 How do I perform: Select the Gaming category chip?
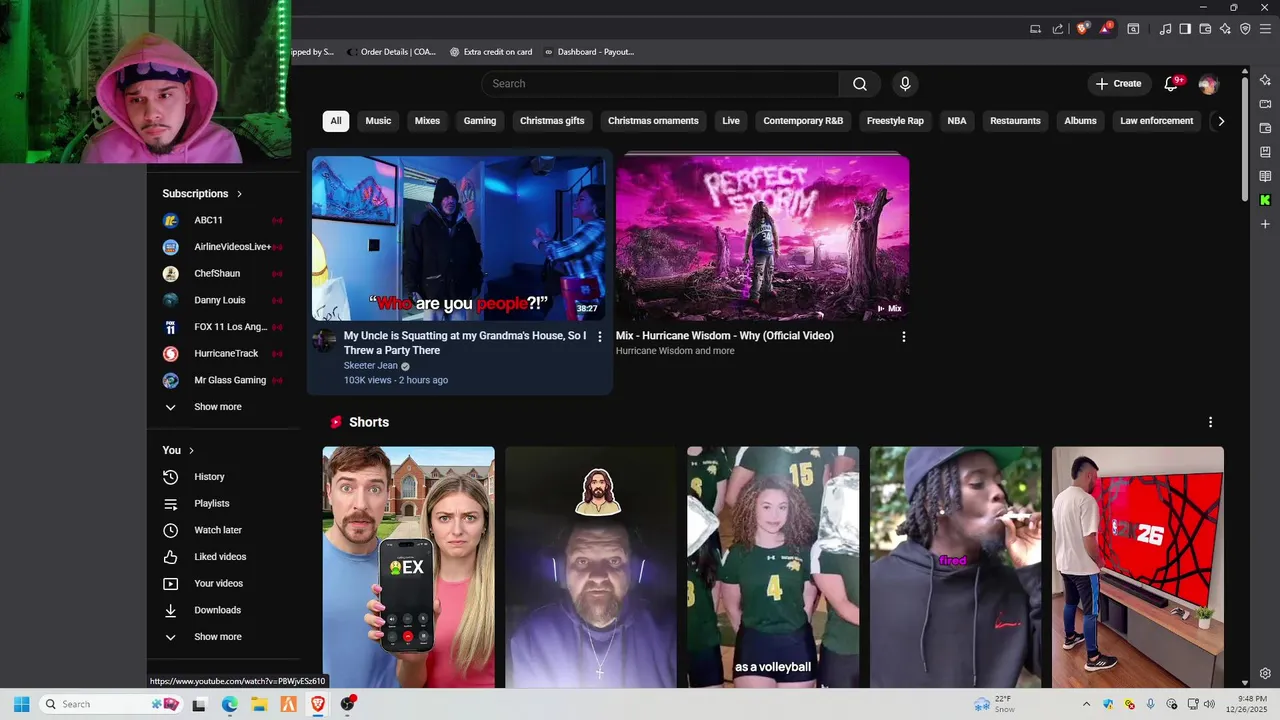(480, 121)
